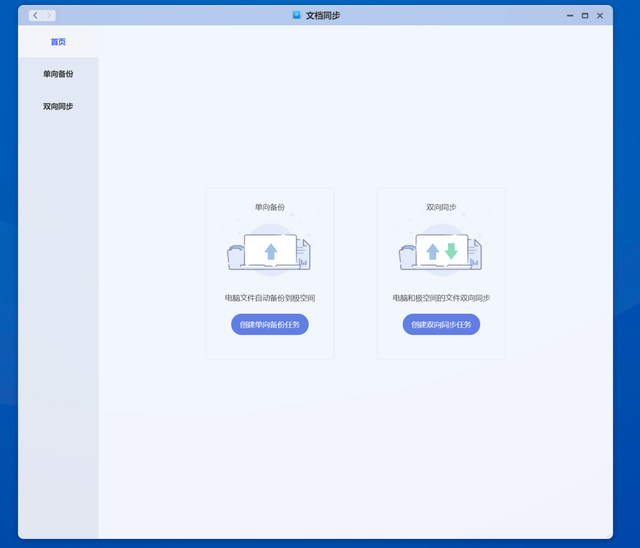Click the text 电脑文件自动备份到极空间
This screenshot has height=548, width=640.
[x=270, y=298]
